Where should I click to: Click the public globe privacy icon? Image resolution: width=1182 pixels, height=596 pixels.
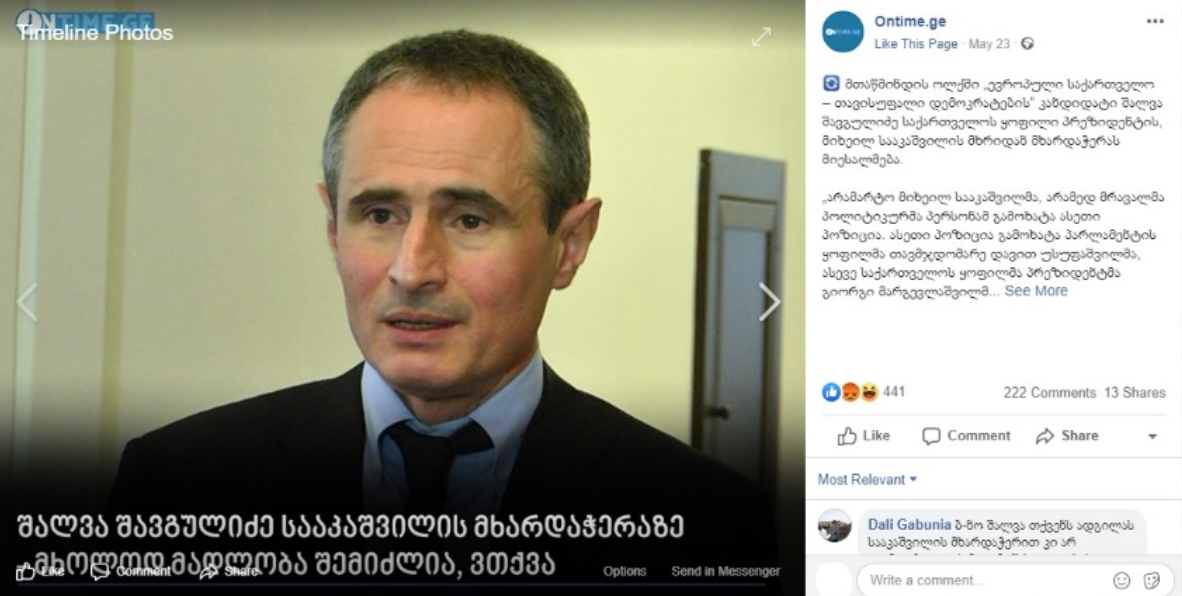click(1027, 44)
